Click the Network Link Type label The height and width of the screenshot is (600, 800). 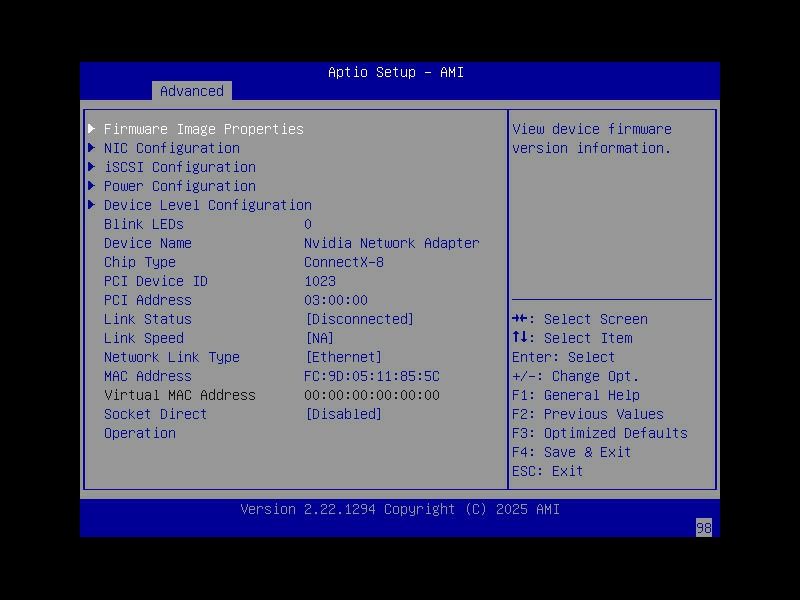pyautogui.click(x=171, y=357)
